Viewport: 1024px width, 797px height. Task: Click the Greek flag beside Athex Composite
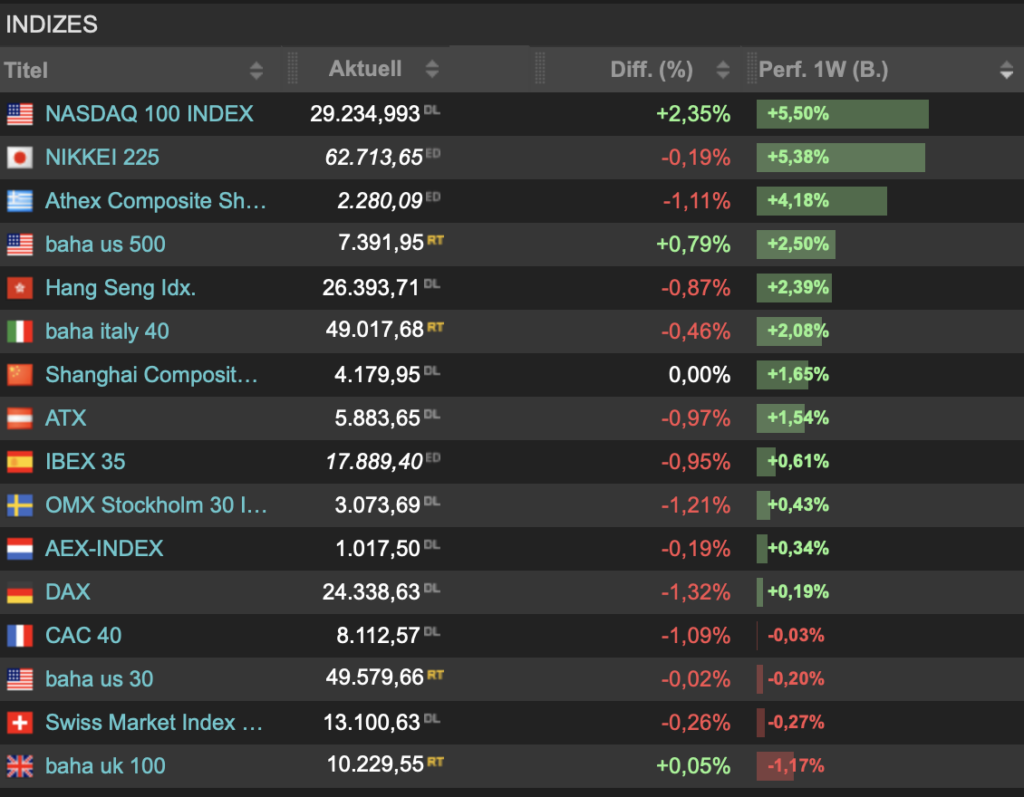pyautogui.click(x=20, y=201)
